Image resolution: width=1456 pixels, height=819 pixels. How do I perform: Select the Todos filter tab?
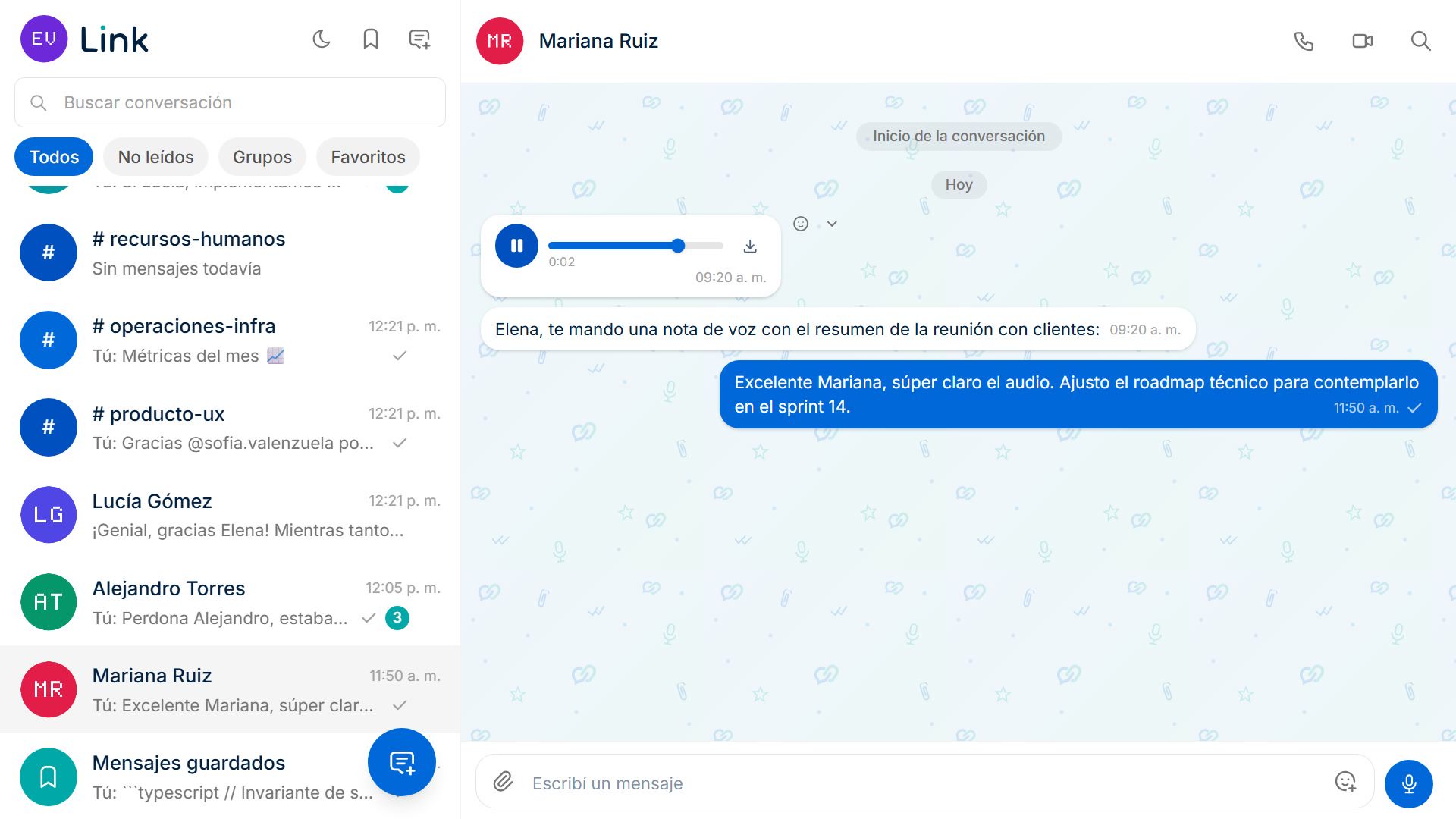tap(54, 157)
